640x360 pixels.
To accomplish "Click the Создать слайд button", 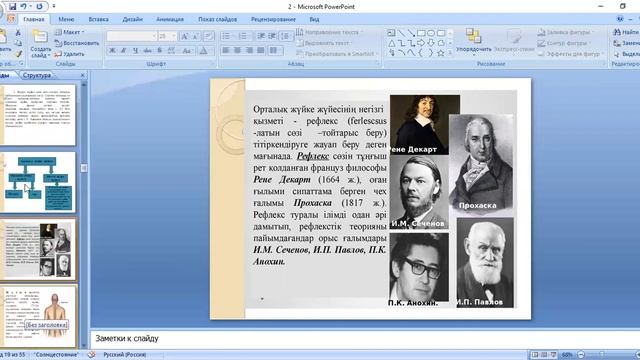I will [x=40, y=44].
